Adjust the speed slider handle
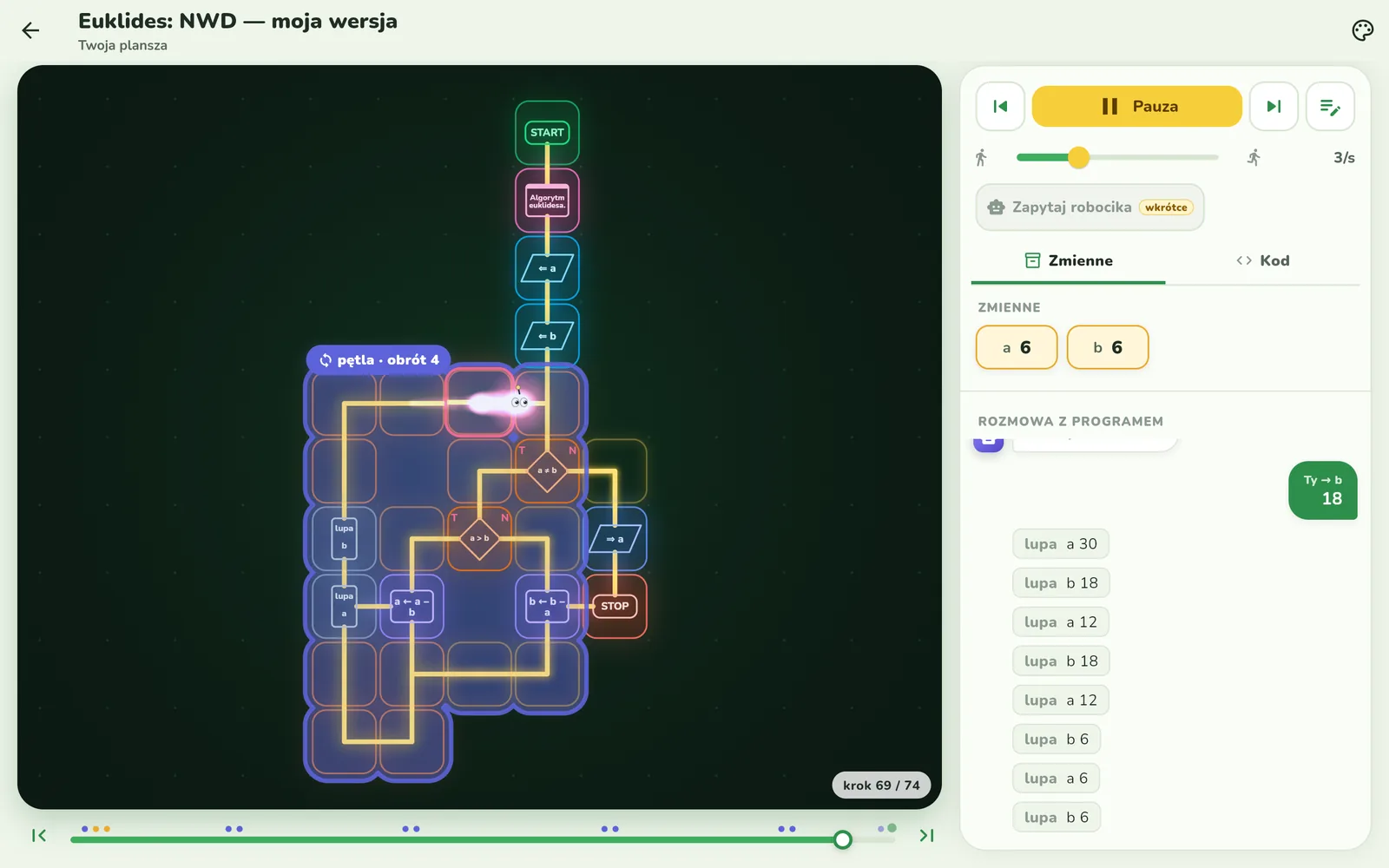 click(1078, 157)
